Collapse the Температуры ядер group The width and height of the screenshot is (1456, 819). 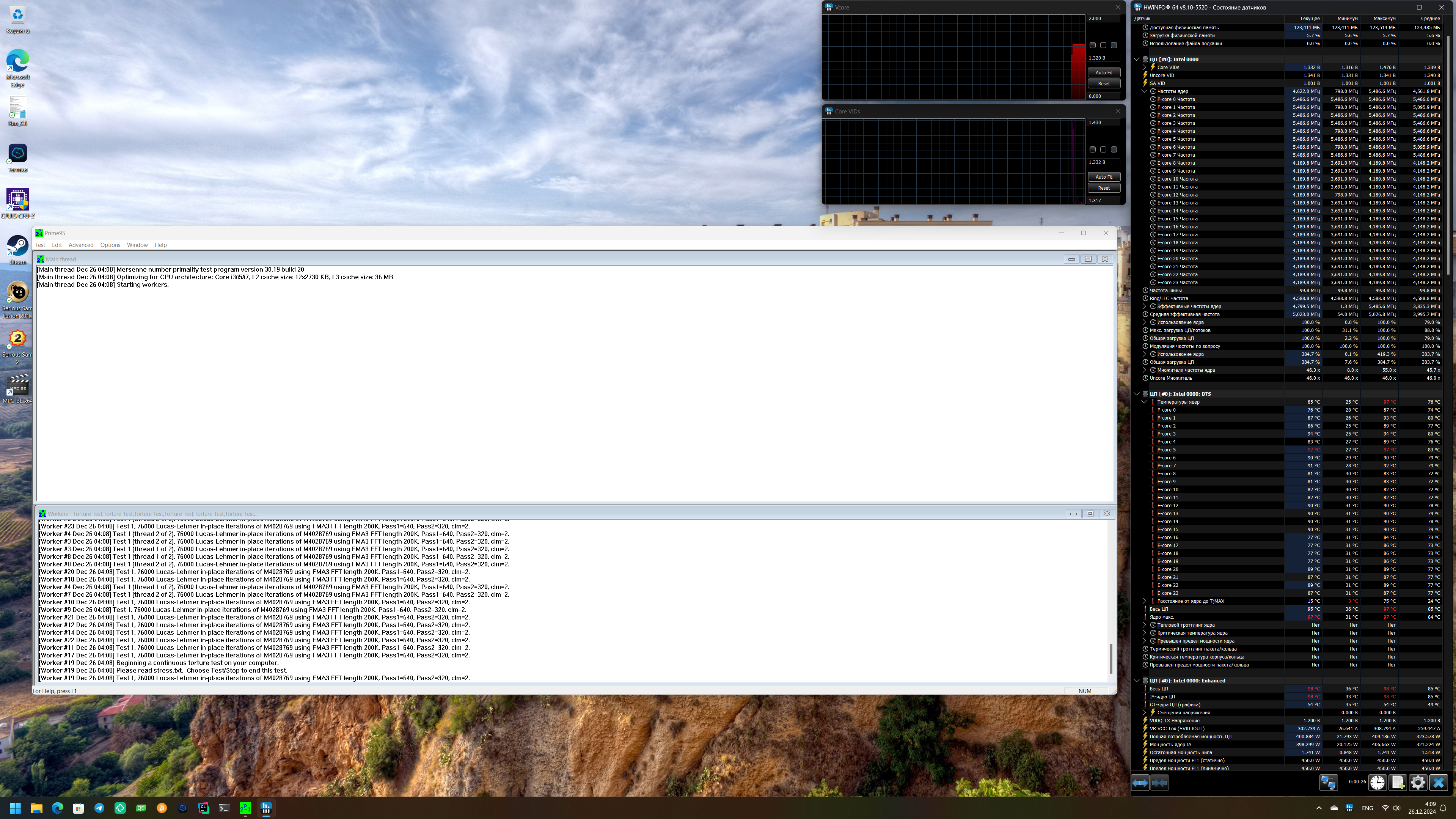click(1144, 402)
